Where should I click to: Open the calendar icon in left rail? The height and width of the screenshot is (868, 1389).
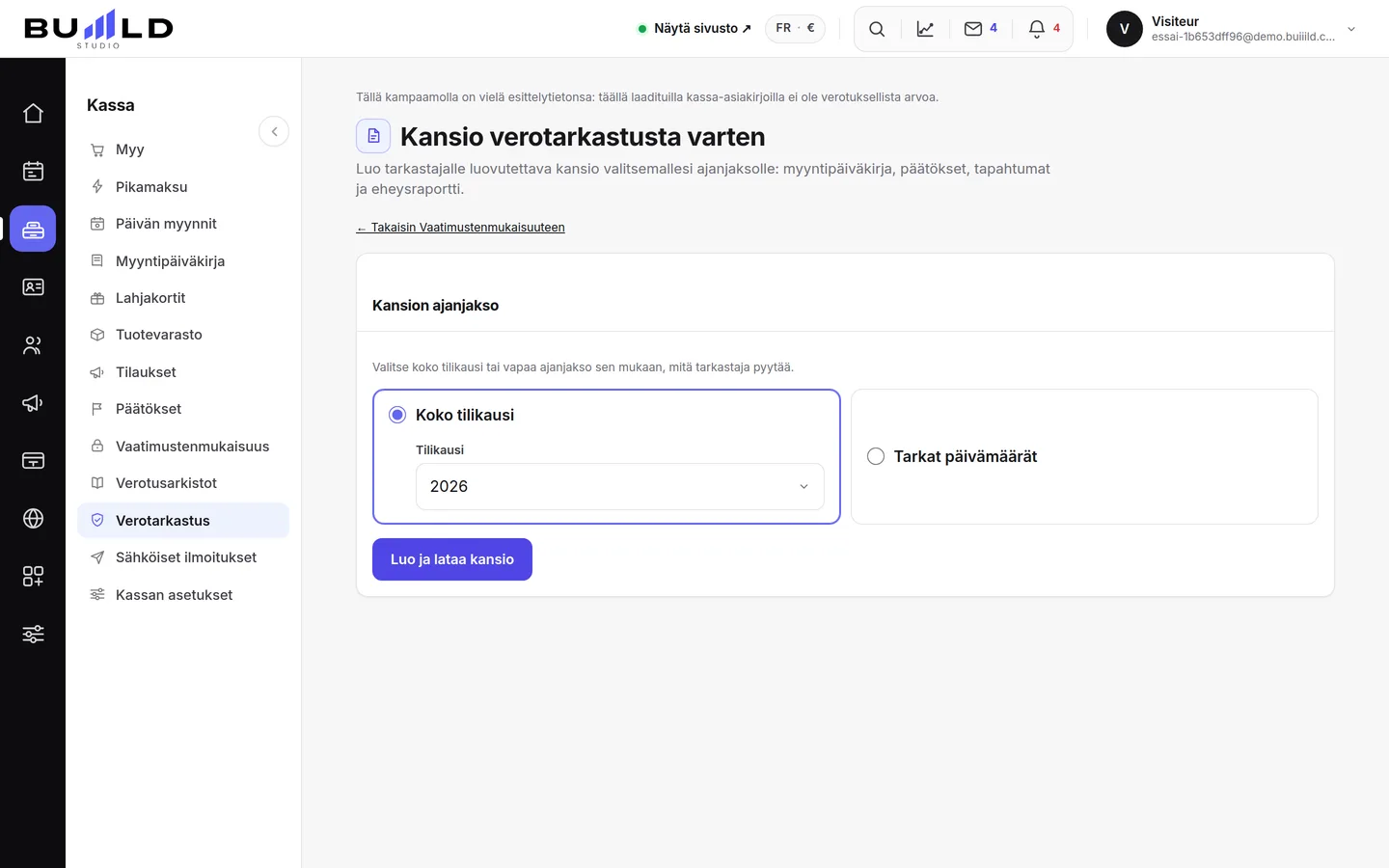[x=33, y=171]
